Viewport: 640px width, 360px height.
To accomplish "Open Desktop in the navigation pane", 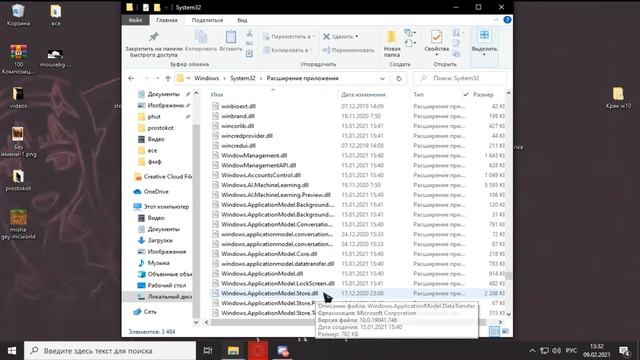I will tap(166, 285).
